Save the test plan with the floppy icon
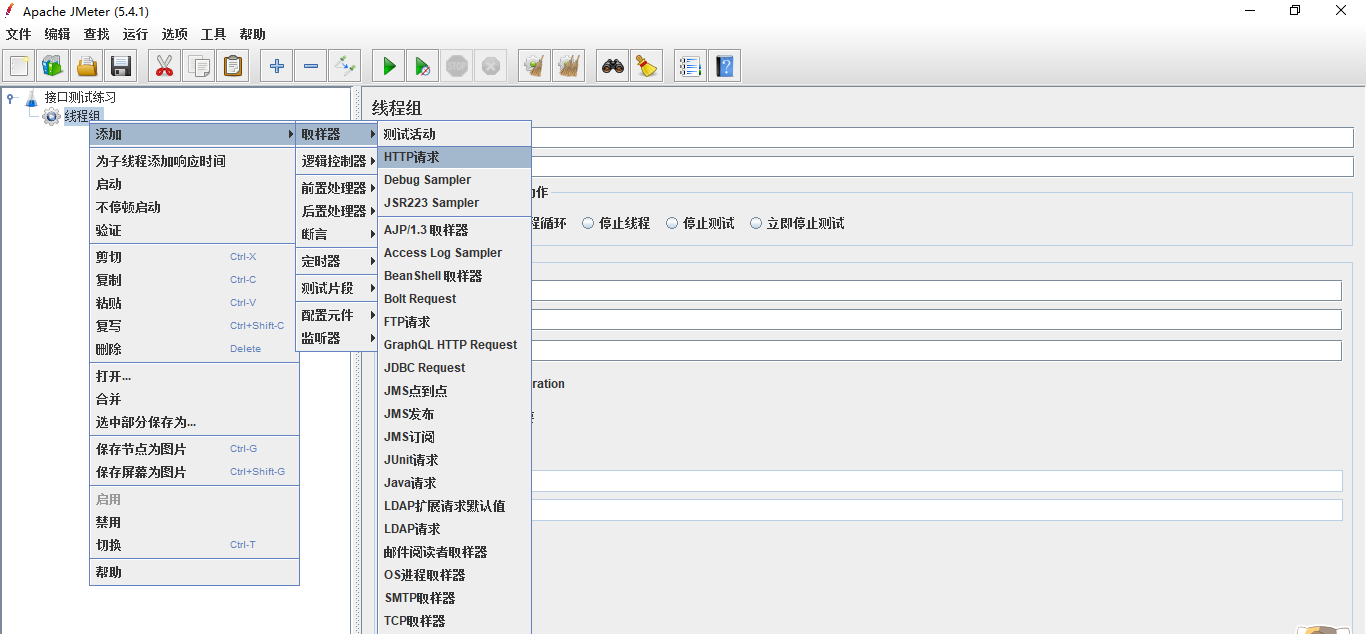 pos(121,66)
